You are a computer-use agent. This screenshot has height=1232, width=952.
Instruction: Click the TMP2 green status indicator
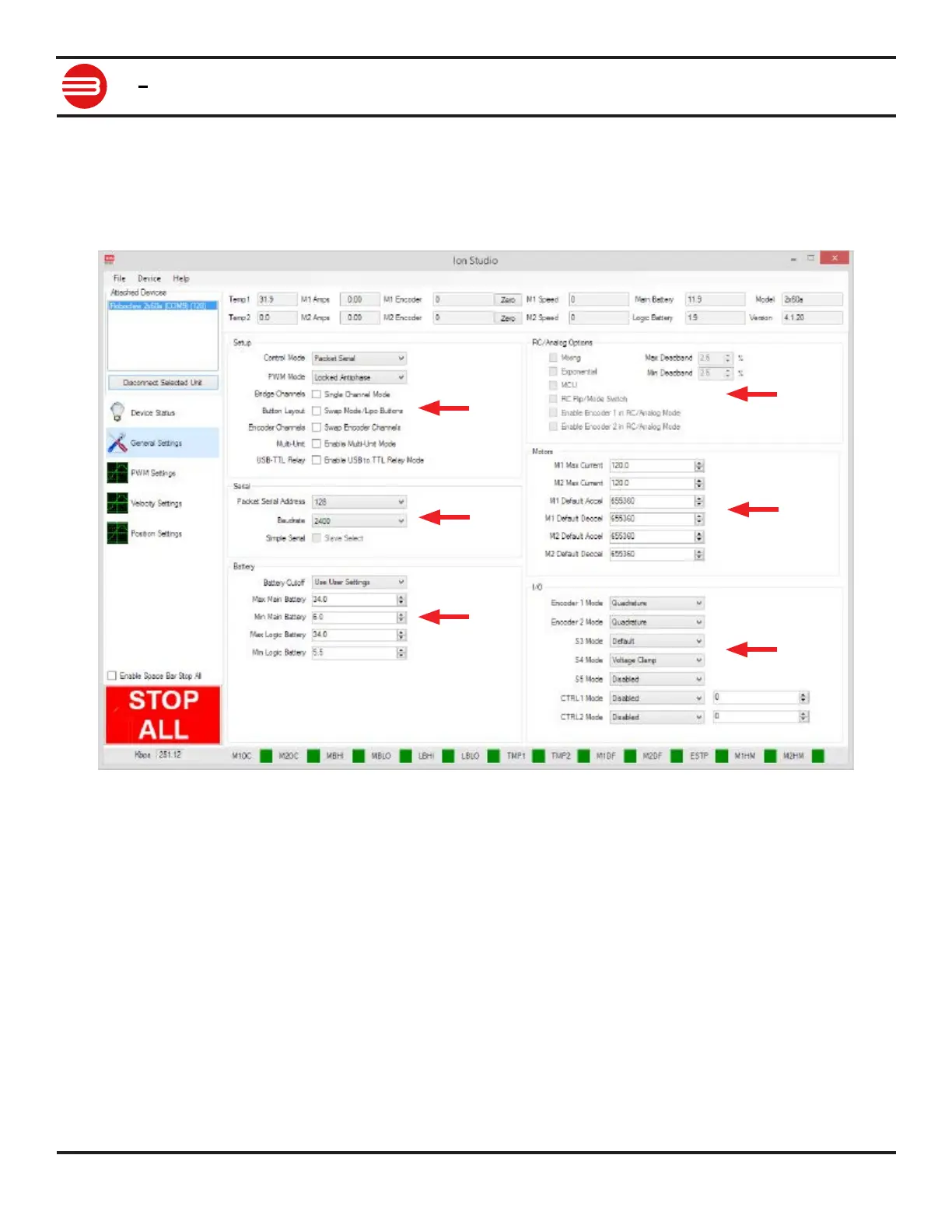tap(583, 755)
